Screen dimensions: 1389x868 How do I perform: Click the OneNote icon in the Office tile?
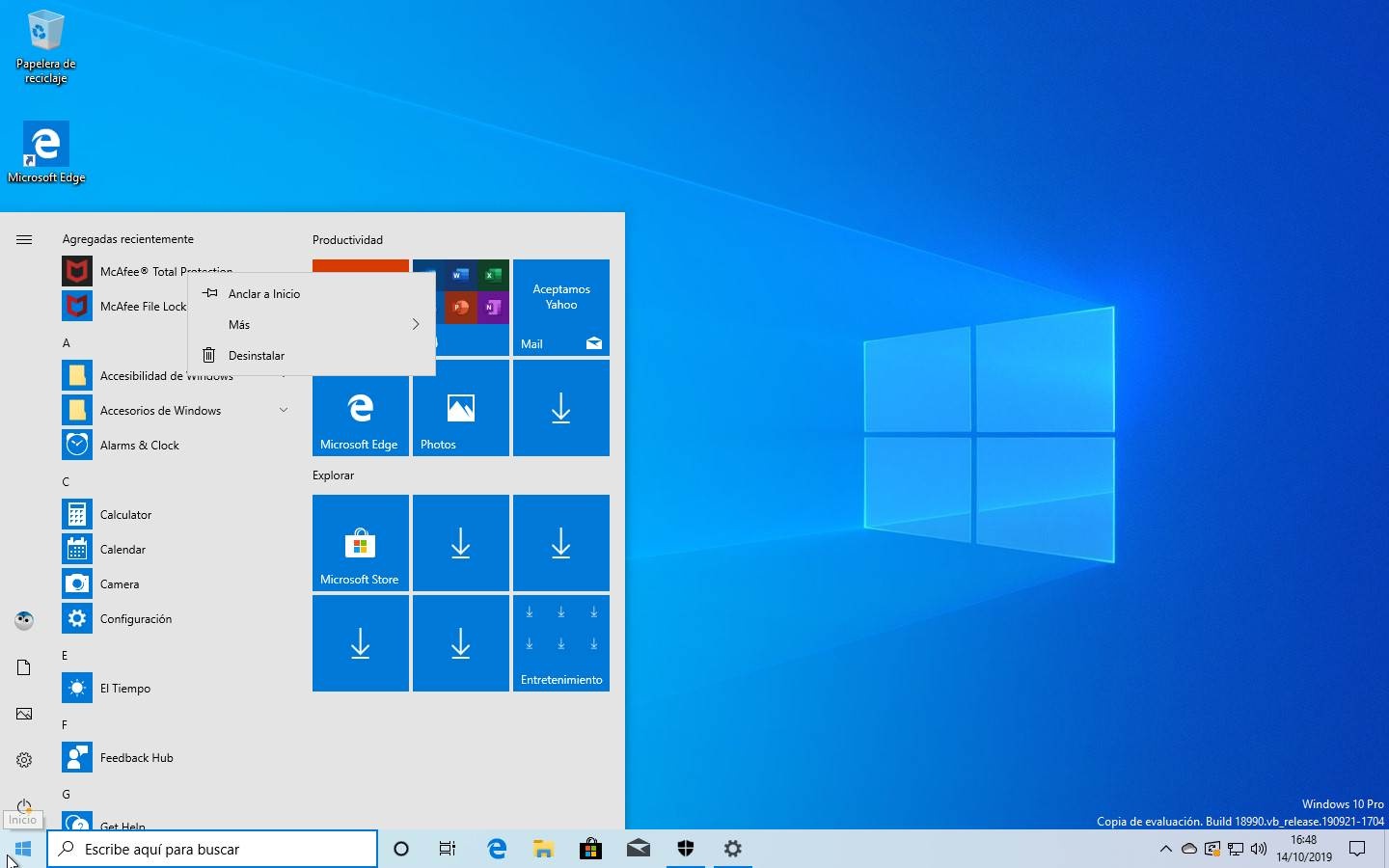point(493,308)
